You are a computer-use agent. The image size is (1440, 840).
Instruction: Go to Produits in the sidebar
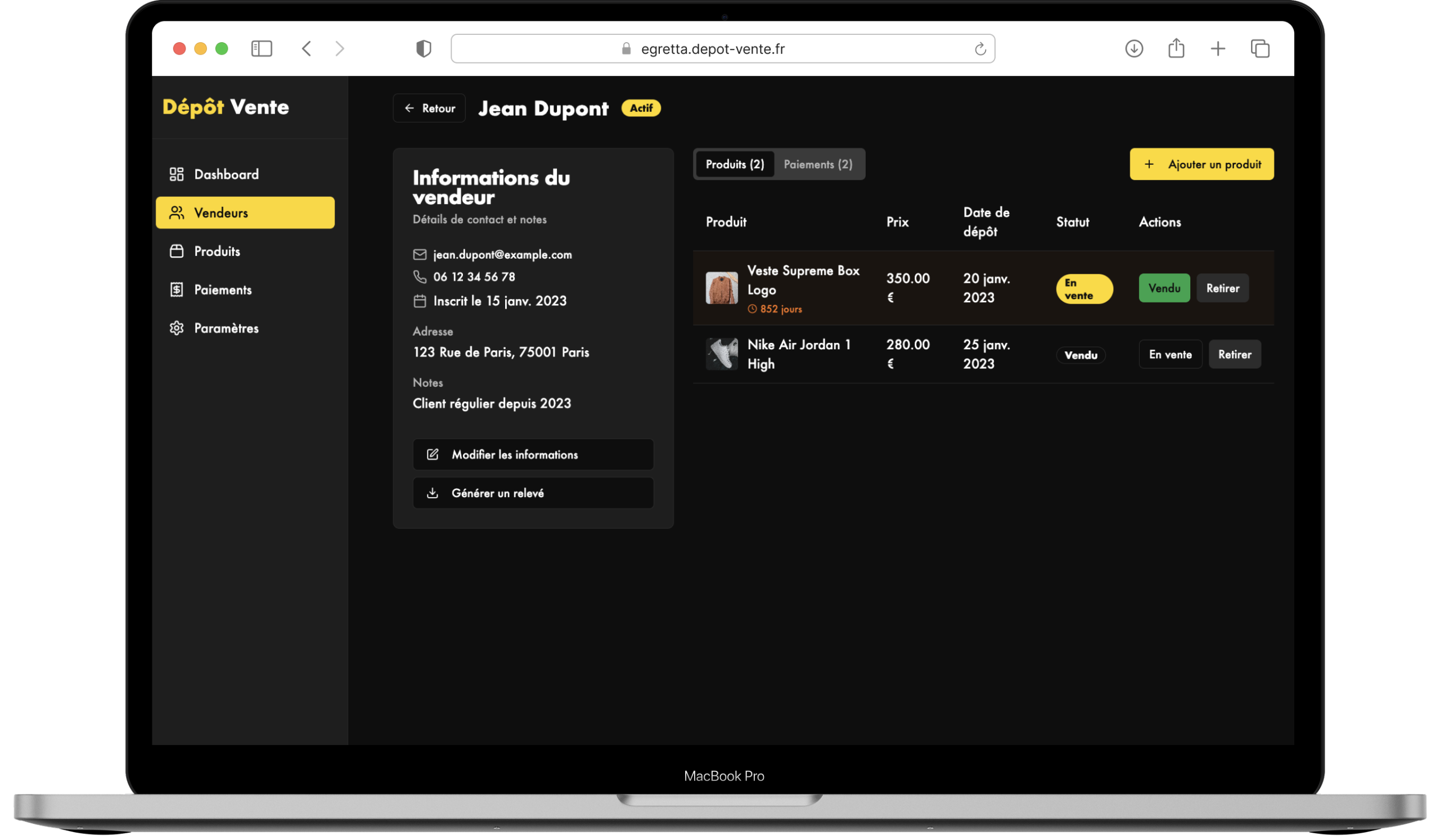tap(217, 251)
